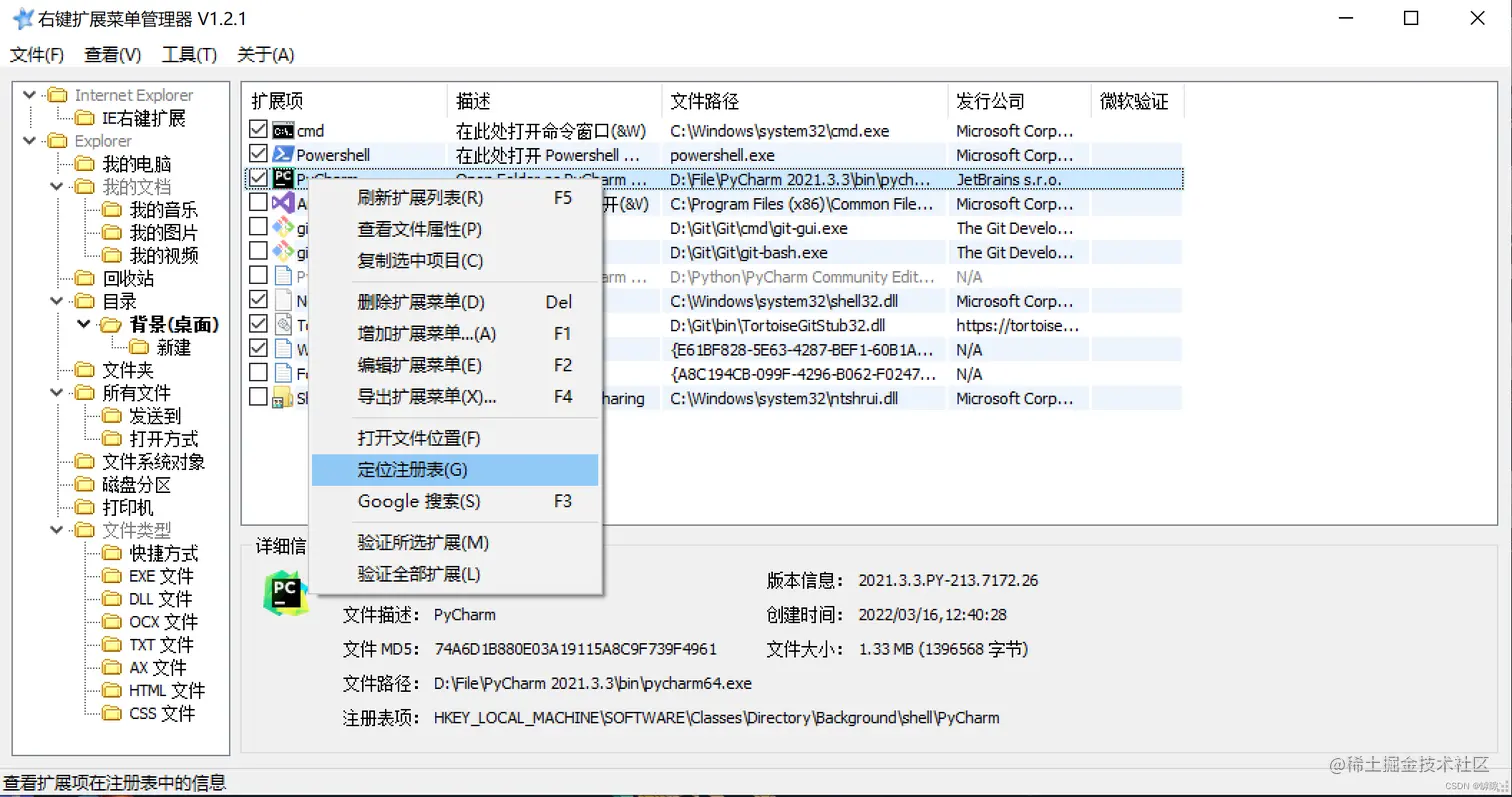This screenshot has height=797, width=1512.
Task: Collapse the 背景(桌面) tree node
Action: click(84, 324)
